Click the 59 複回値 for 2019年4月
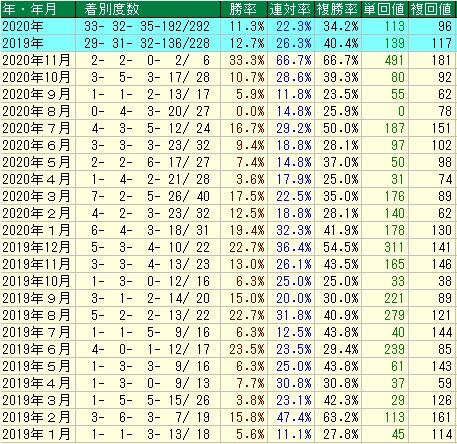Image resolution: width=457 pixels, height=444 pixels. click(445, 383)
